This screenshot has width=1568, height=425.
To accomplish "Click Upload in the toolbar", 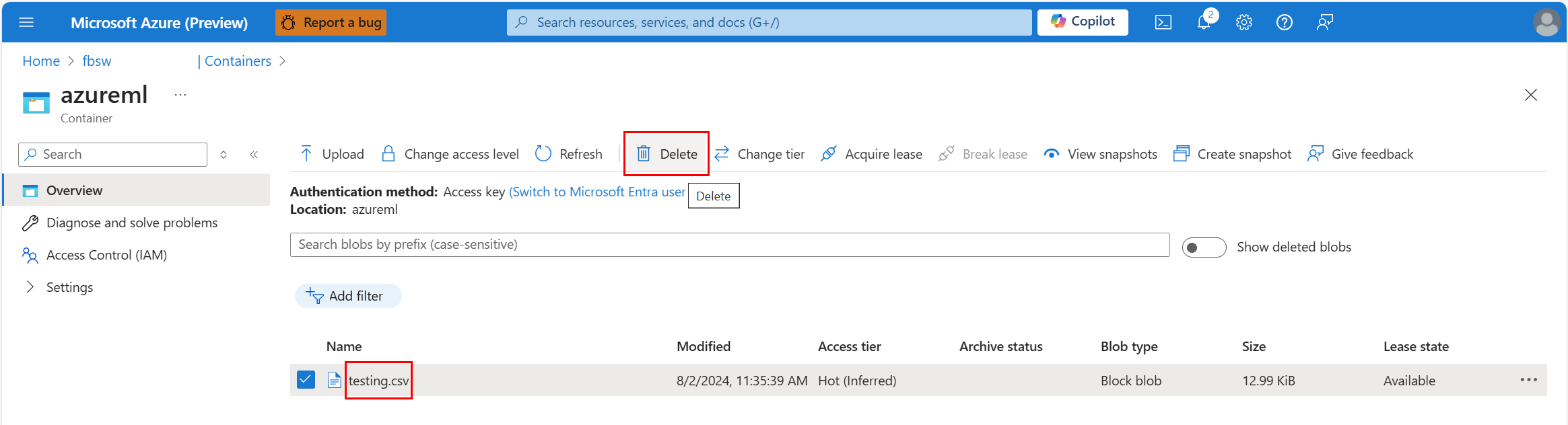I will (x=332, y=154).
